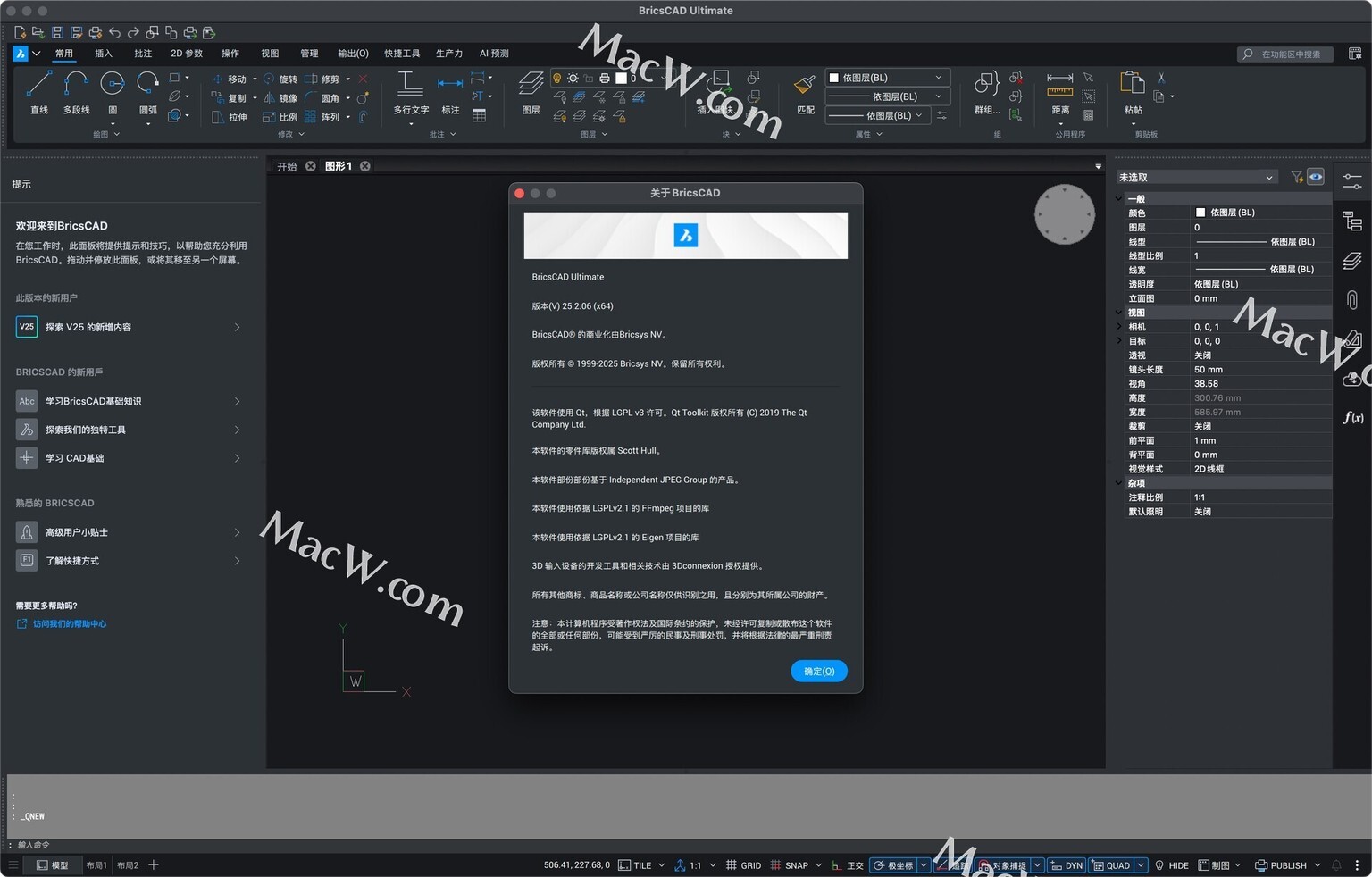The width and height of the screenshot is (1372, 877).
Task: Toggle Ortho (正交) in status bar
Action: click(x=848, y=865)
